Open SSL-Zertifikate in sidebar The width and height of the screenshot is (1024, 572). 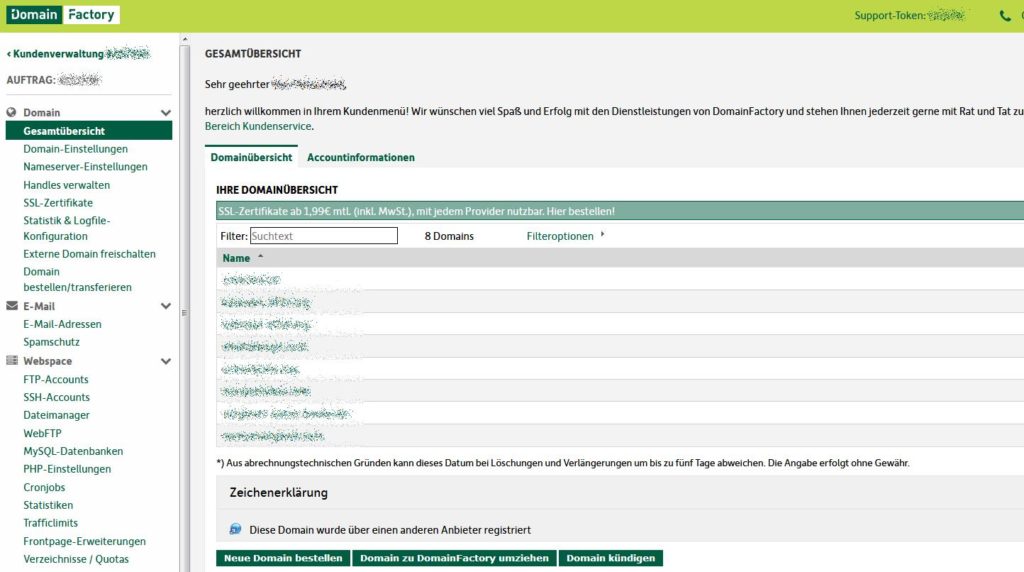[x=58, y=202]
